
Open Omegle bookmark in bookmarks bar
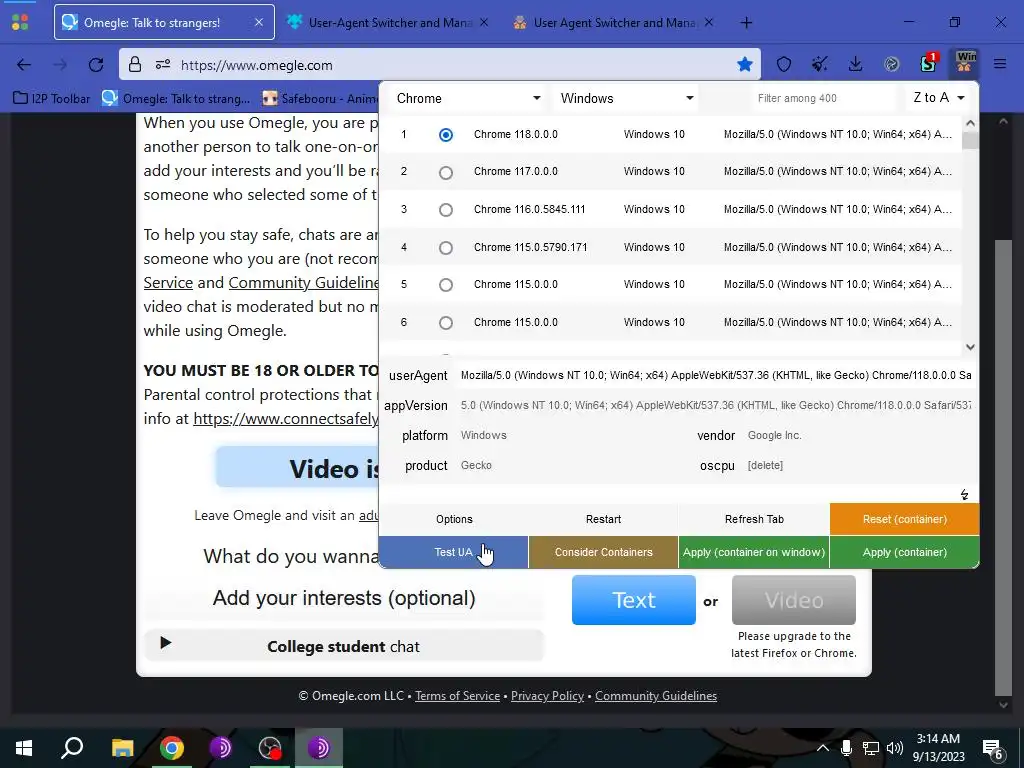click(176, 99)
